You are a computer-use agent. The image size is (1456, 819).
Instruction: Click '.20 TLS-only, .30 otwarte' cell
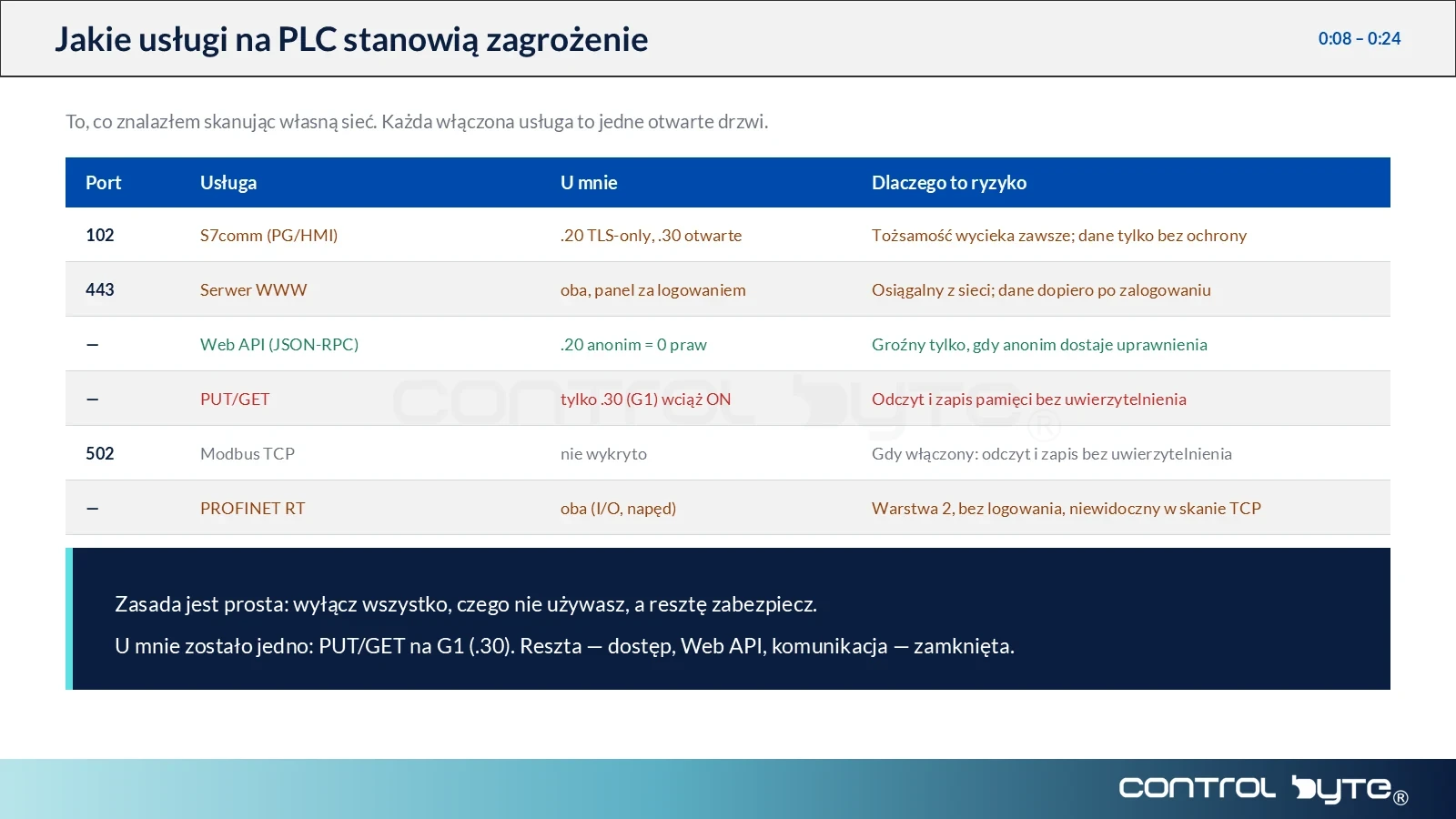(651, 235)
